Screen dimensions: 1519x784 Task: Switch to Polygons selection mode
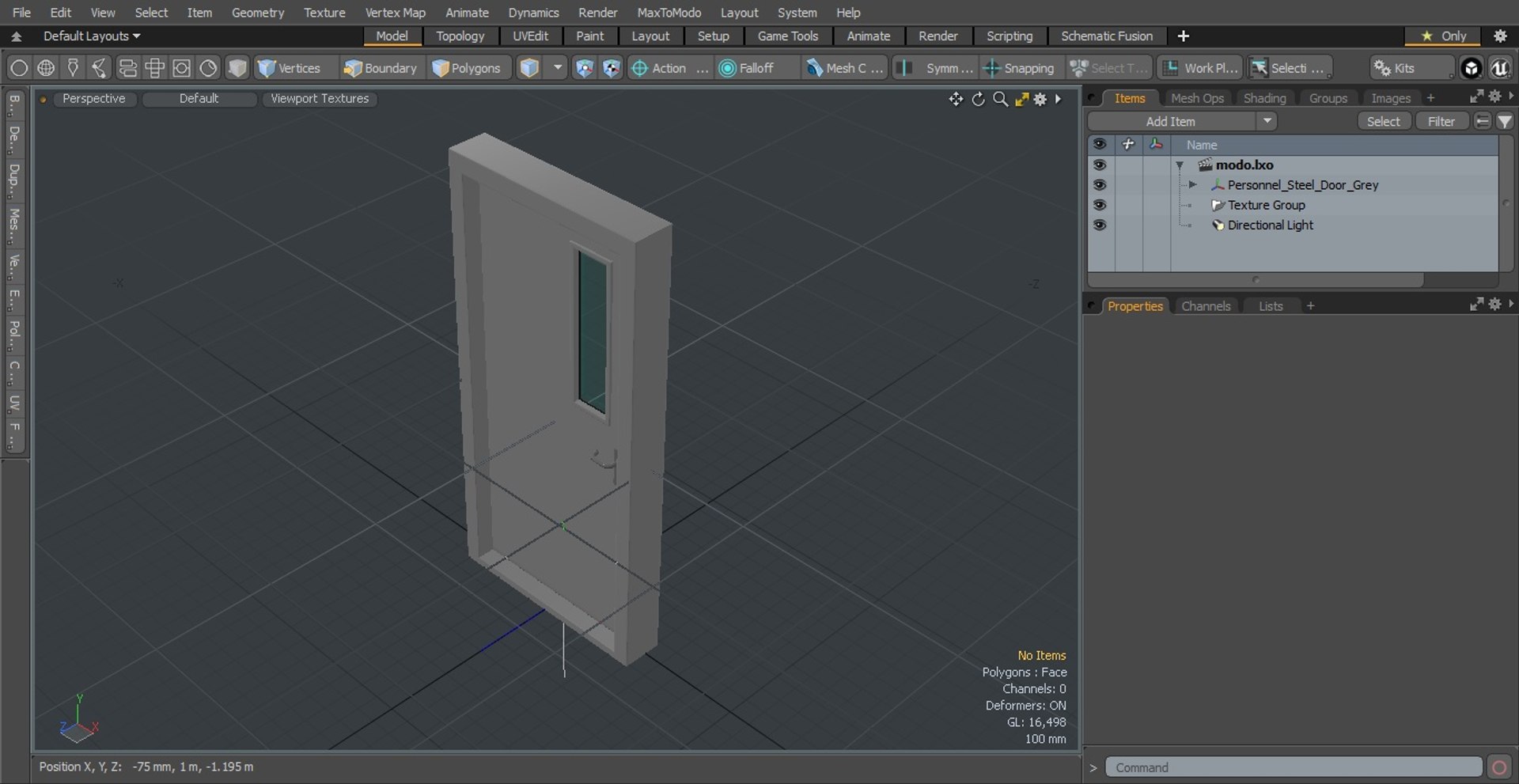click(x=468, y=68)
